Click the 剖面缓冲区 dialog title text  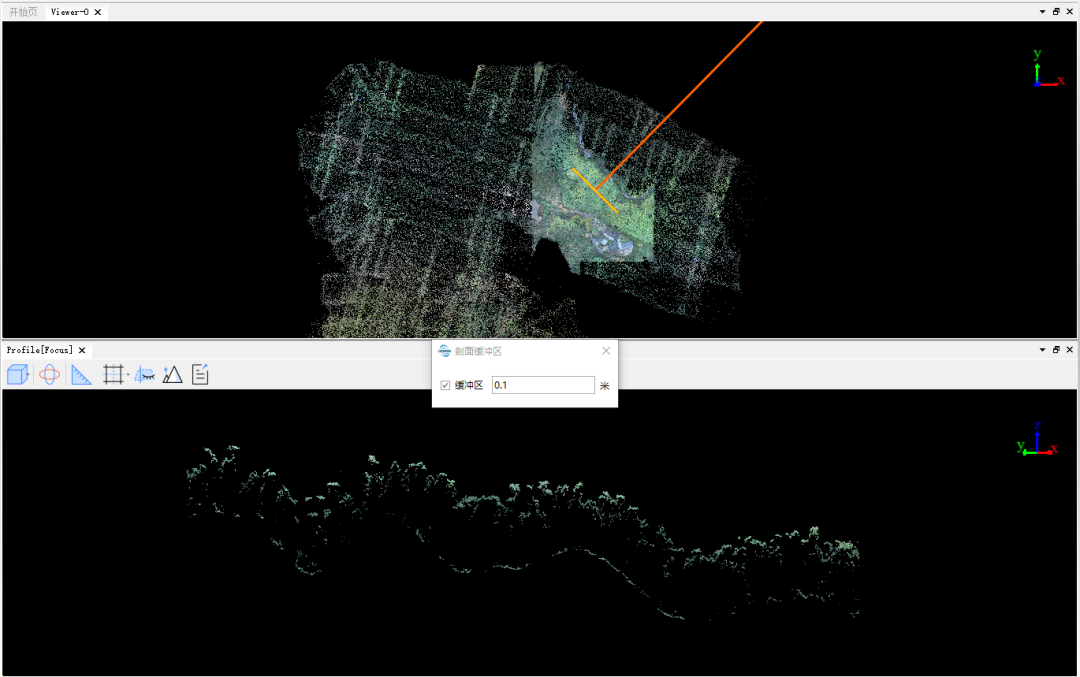478,351
